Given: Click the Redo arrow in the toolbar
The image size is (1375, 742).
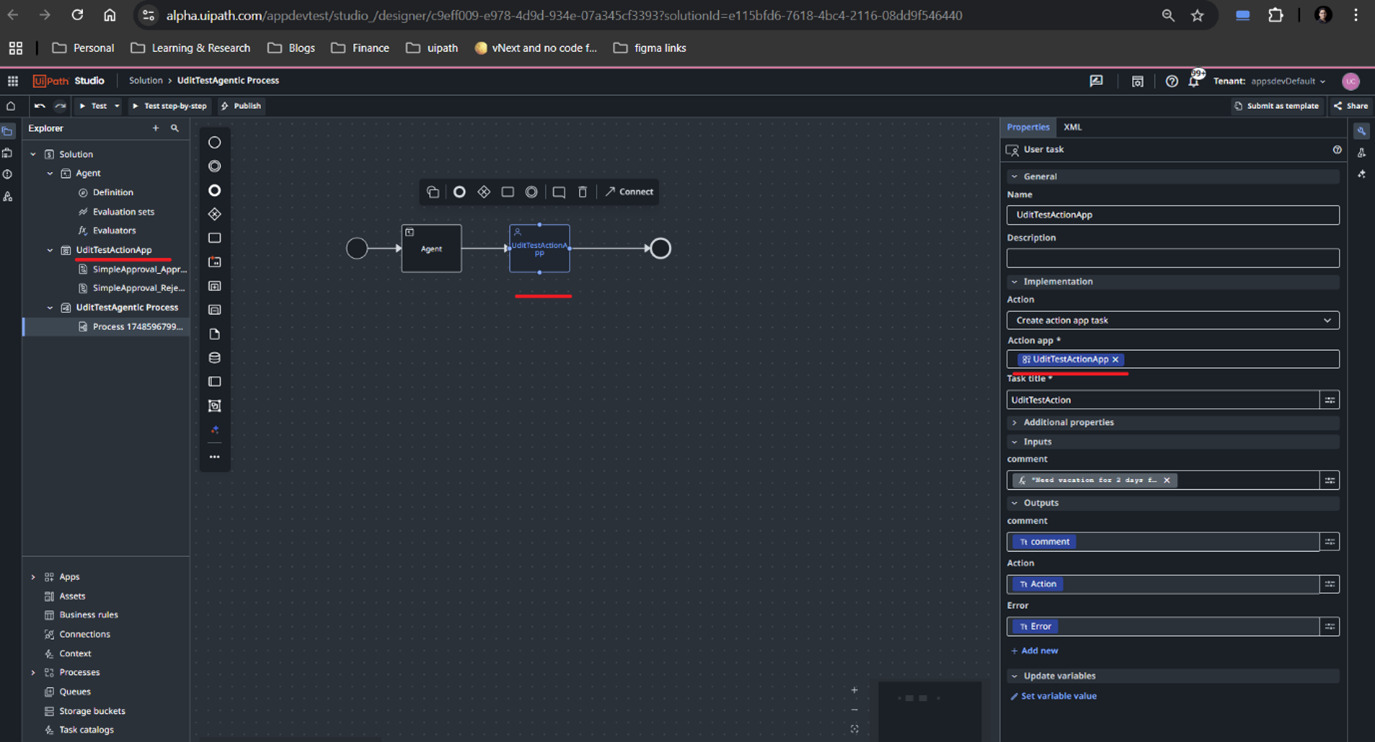Looking at the screenshot, I should coord(60,106).
